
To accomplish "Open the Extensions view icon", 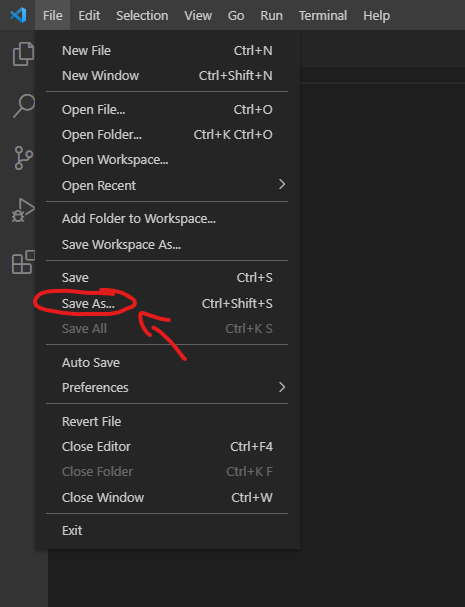I will click(x=23, y=262).
